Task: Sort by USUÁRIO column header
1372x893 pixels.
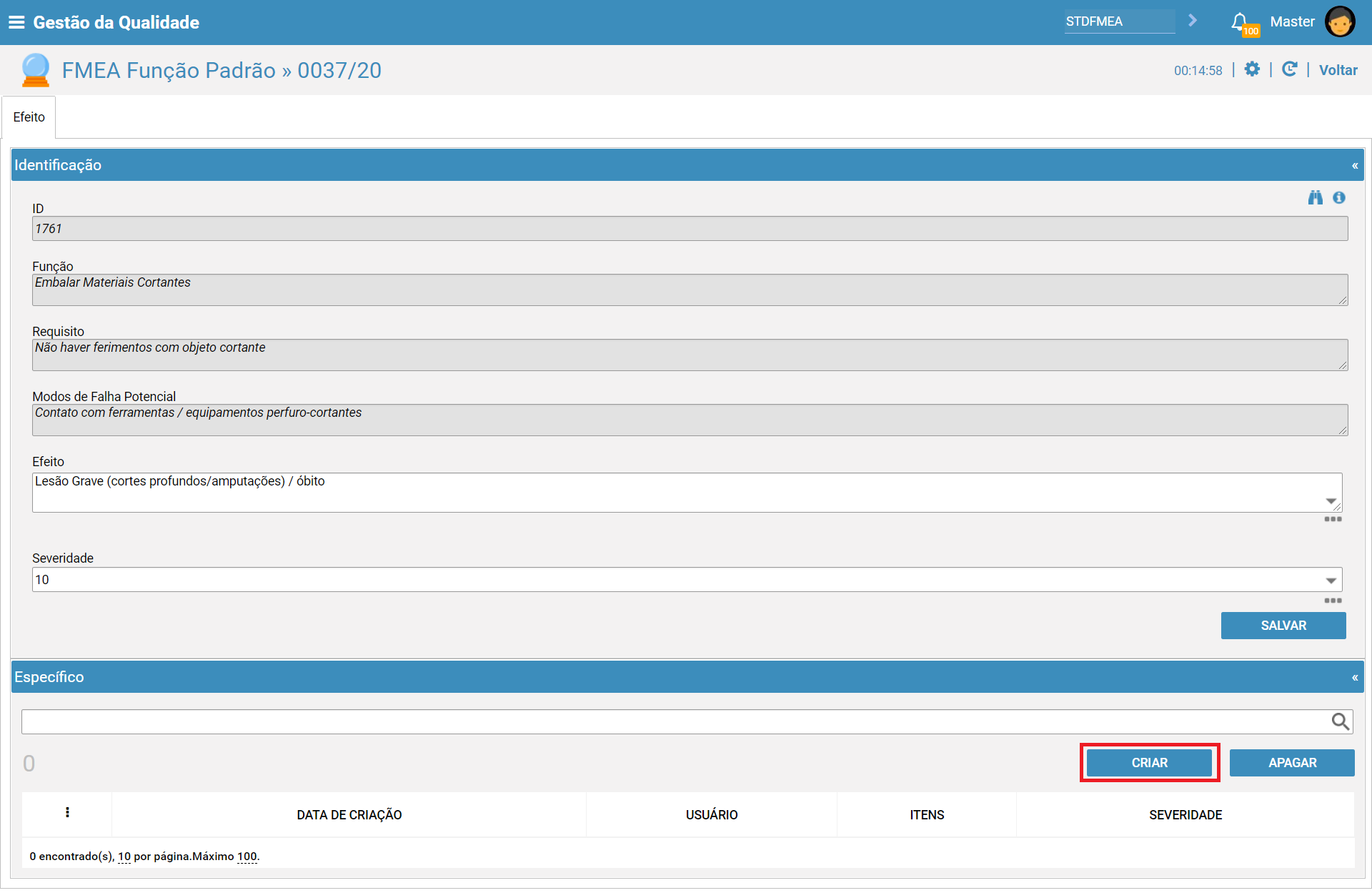Action: click(711, 814)
